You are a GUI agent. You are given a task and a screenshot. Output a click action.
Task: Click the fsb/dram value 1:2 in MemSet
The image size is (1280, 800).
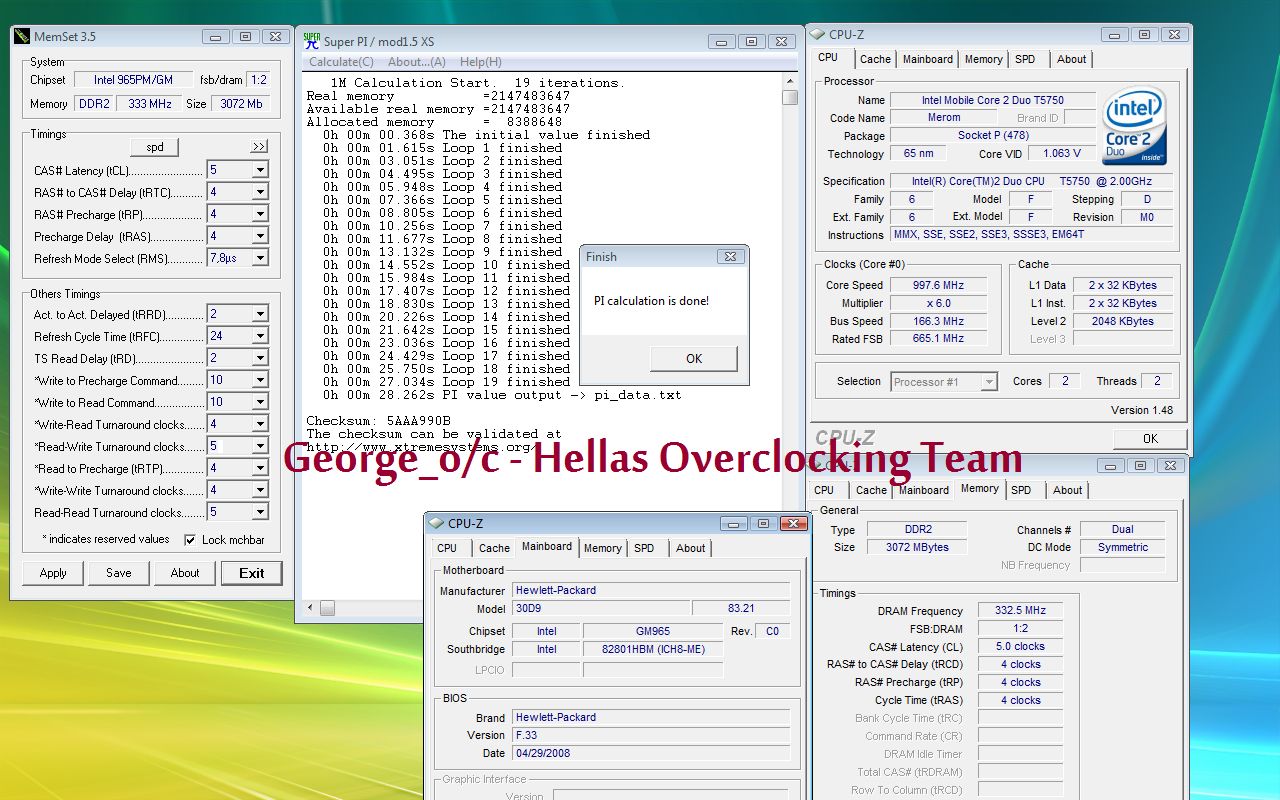(x=259, y=80)
